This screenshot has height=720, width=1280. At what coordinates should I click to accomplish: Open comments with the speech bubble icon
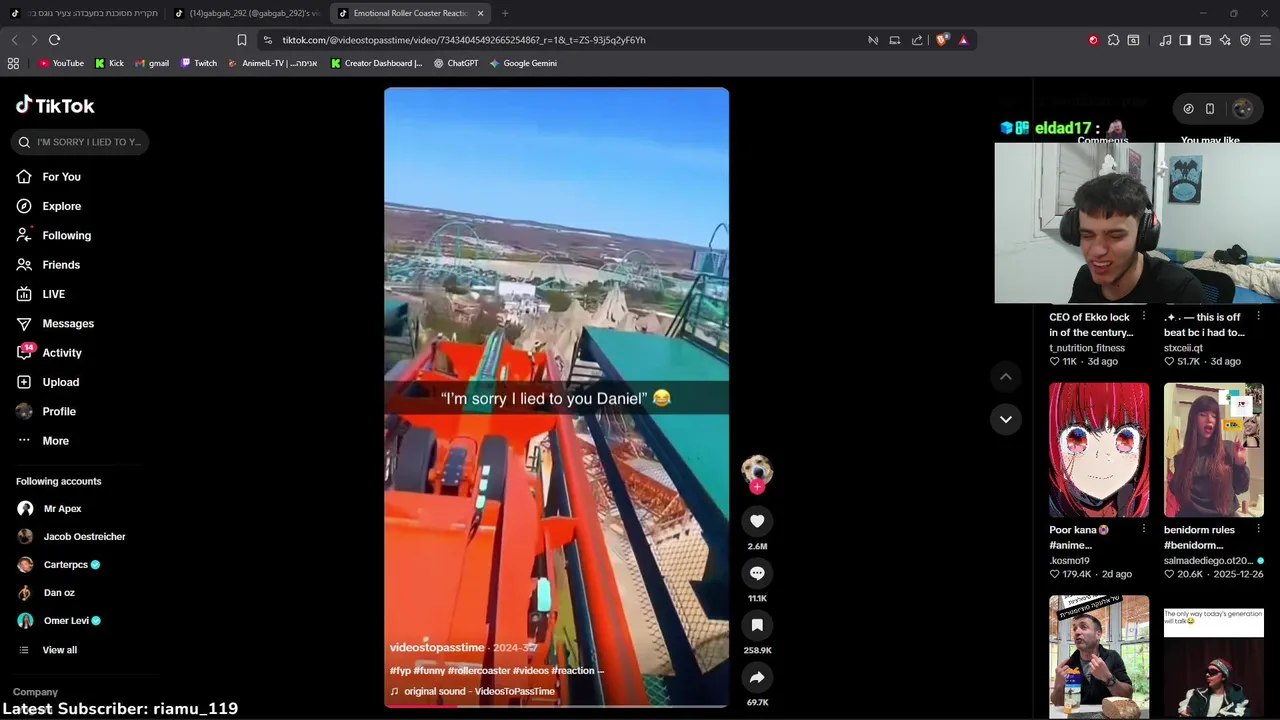757,573
